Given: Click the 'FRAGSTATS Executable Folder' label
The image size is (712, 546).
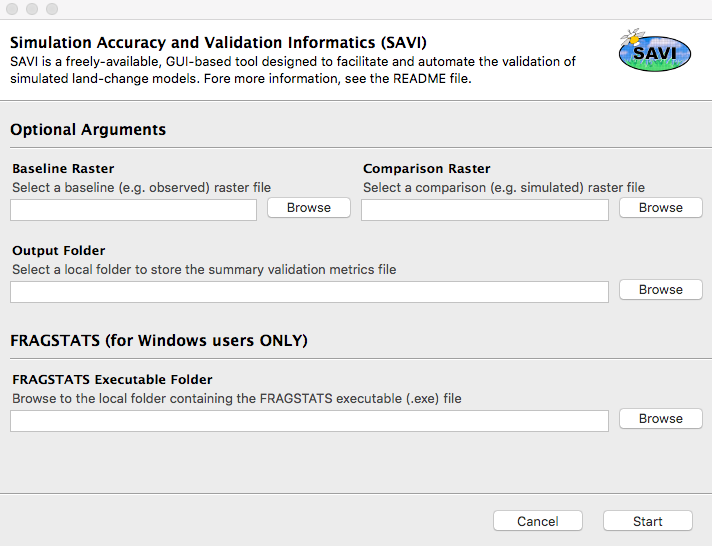Looking at the screenshot, I should [112, 379].
